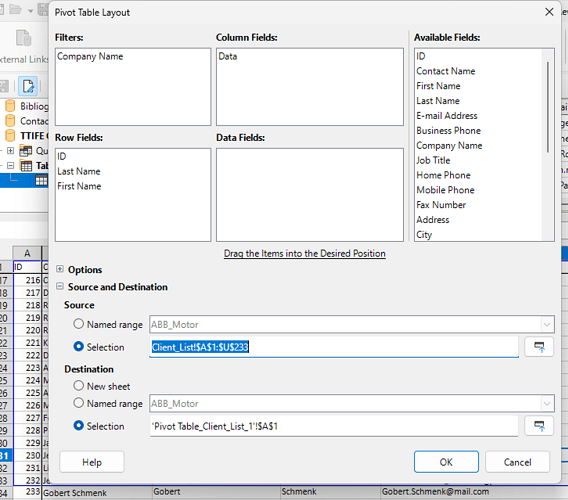Select the Destination Named range radio button
The image size is (568, 500).
[x=79, y=403]
